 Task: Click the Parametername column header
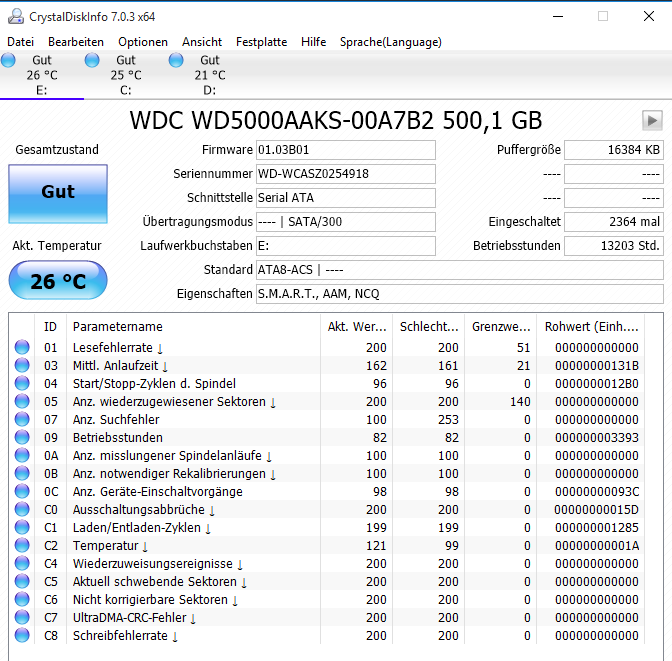click(x=193, y=327)
